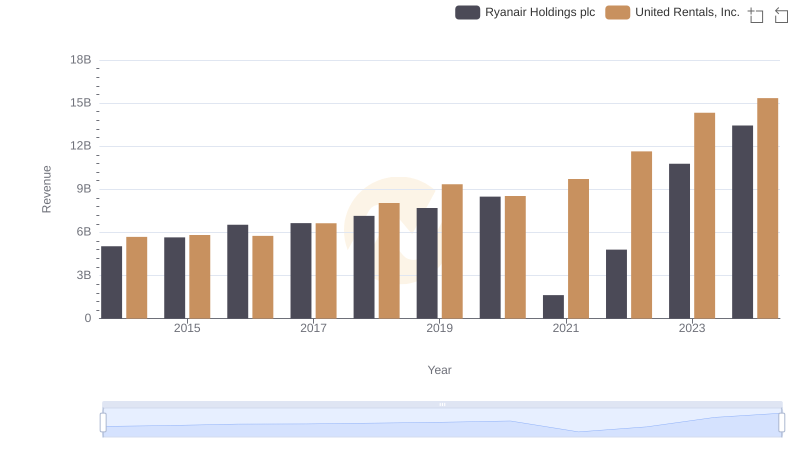Click the 2017 x-axis label
The height and width of the screenshot is (461, 800).
(x=313, y=328)
